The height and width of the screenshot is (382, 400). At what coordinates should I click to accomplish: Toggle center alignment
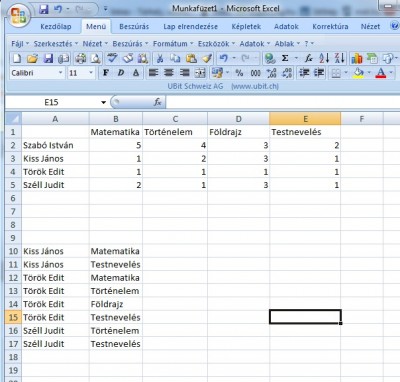click(x=169, y=73)
